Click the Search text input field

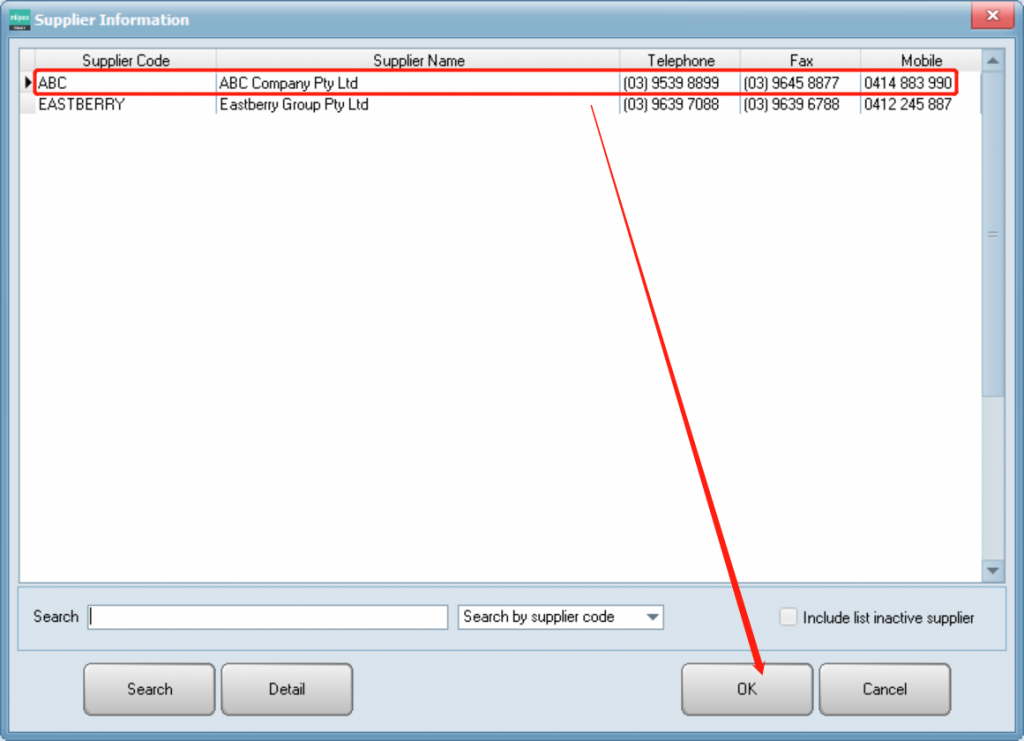tap(268, 618)
